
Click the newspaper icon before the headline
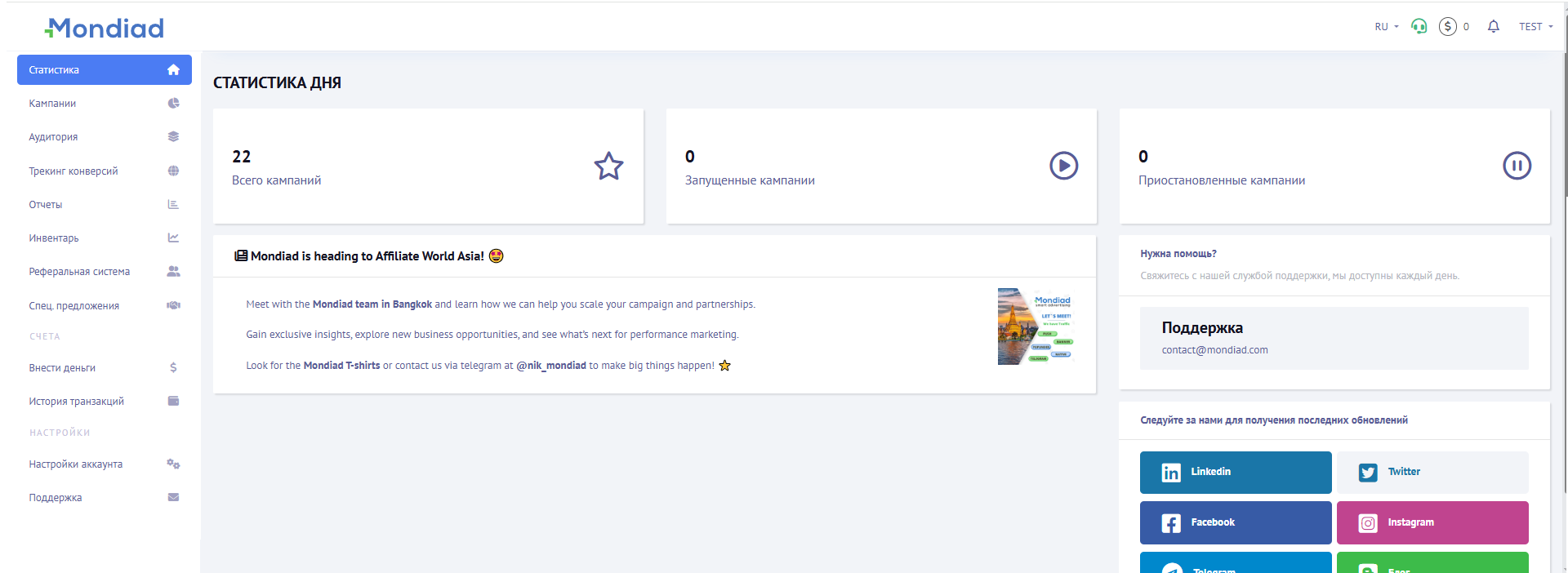[241, 255]
